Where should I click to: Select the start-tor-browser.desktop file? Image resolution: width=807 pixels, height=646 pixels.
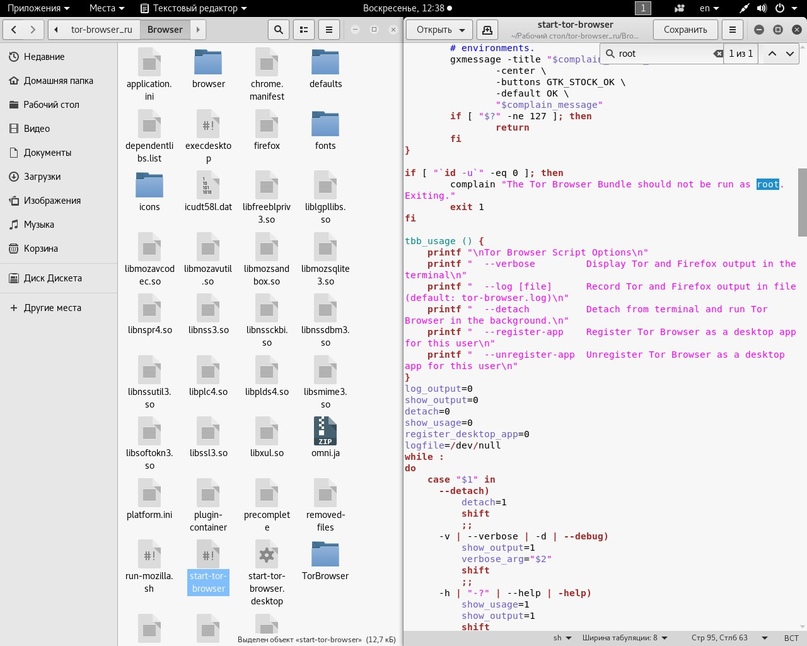tap(267, 573)
